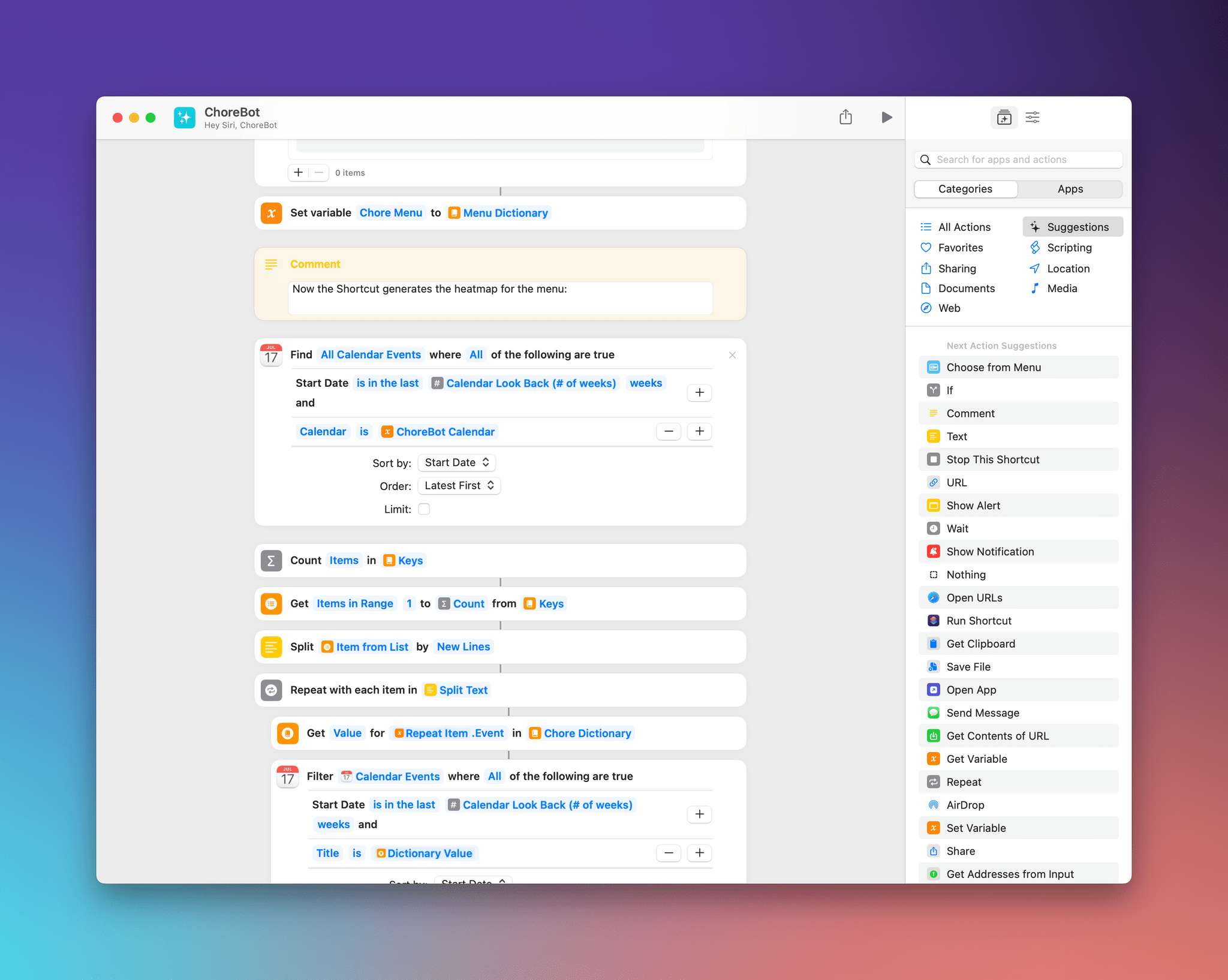Expand the Order Latest First dropdown
Screen dimensions: 1228x980
point(457,485)
